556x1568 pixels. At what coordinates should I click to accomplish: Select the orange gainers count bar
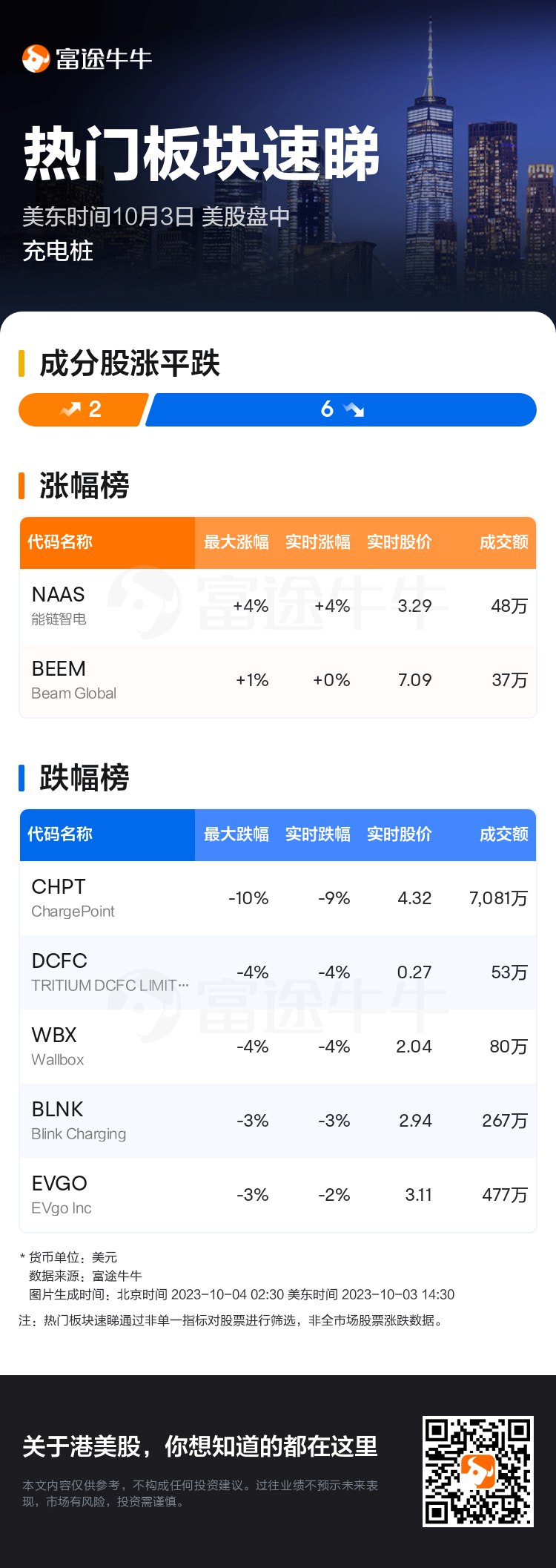[x=83, y=409]
